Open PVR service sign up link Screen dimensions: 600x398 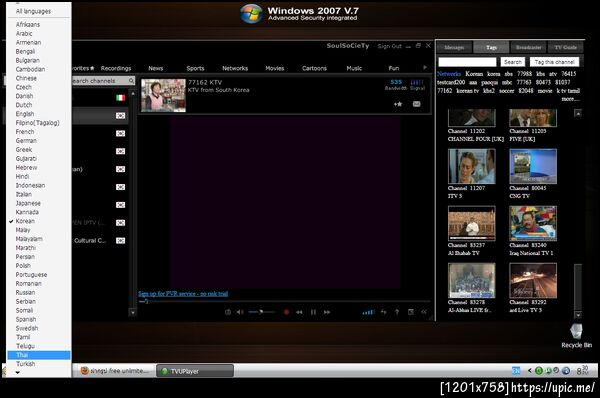tap(183, 294)
